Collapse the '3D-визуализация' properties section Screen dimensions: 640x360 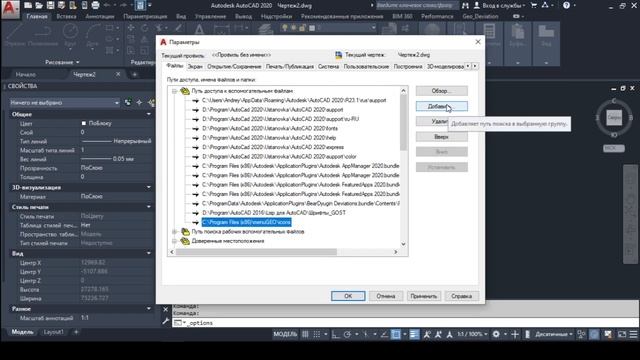click(x=149, y=187)
